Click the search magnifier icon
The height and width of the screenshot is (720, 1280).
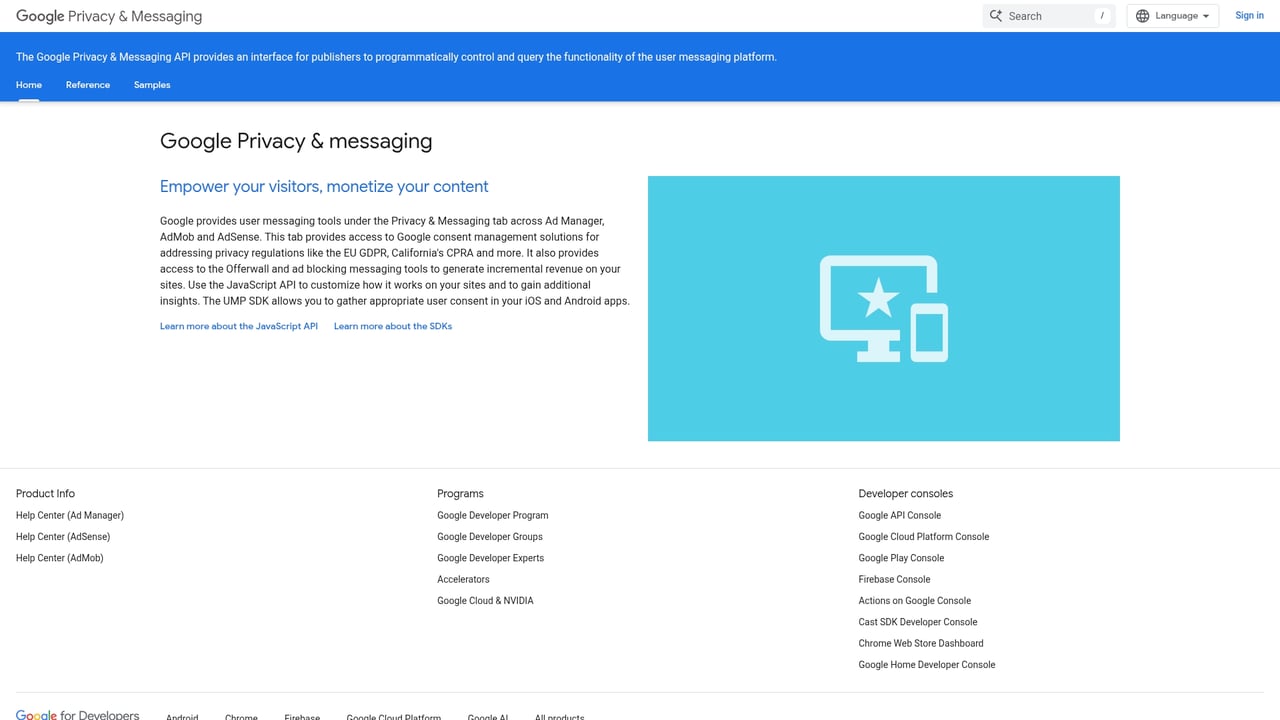995,15
